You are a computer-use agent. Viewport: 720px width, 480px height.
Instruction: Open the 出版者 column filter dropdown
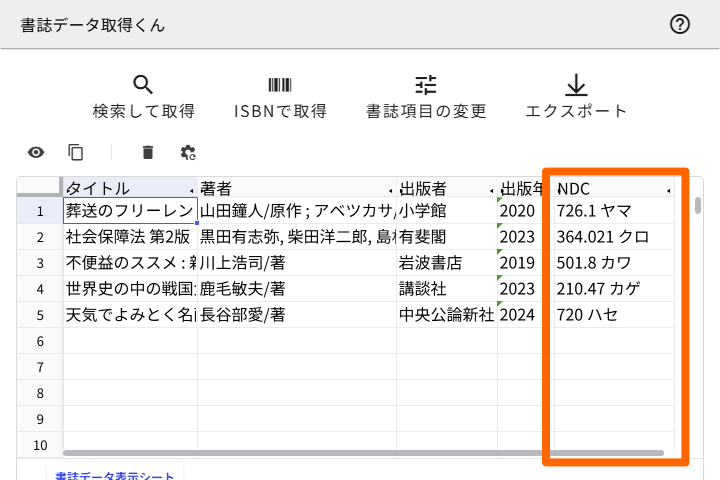491,189
